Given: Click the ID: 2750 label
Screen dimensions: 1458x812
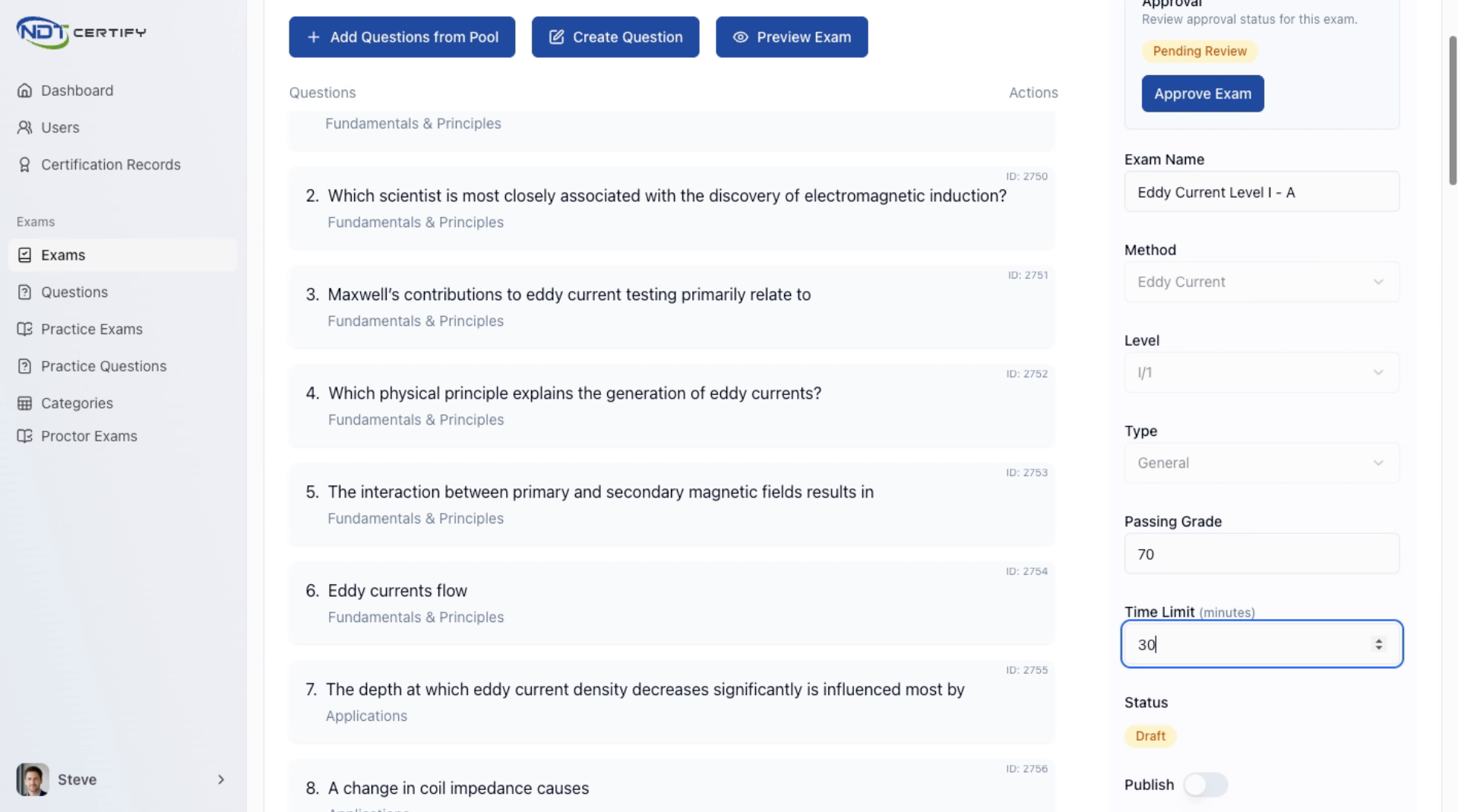Looking at the screenshot, I should click(1026, 176).
